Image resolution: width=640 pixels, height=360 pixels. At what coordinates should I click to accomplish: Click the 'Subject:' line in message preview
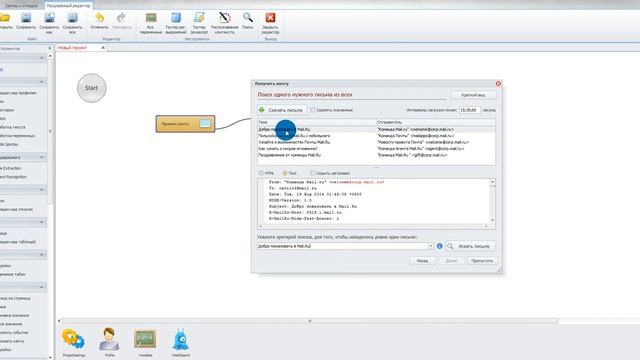pyautogui.click(x=313, y=207)
